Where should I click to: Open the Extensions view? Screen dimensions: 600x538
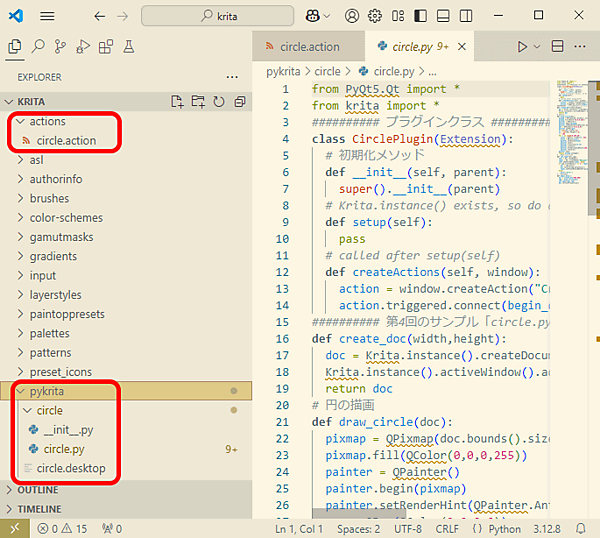pos(105,47)
